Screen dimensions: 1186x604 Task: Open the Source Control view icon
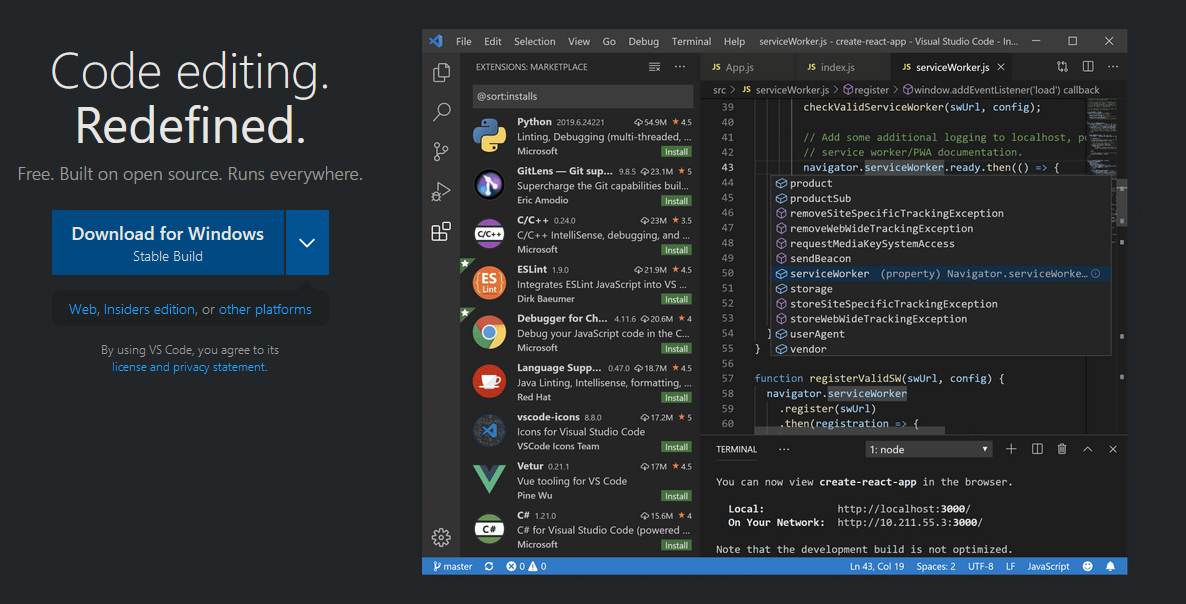(441, 151)
